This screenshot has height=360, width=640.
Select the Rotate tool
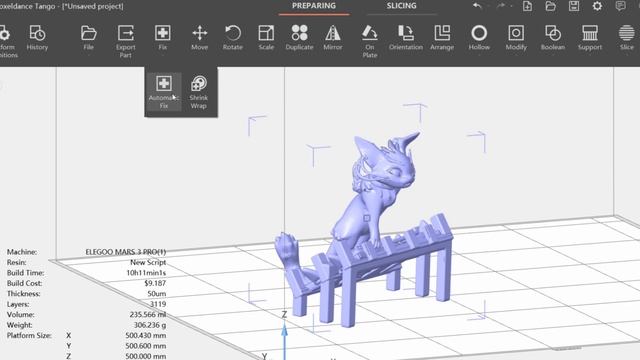coord(233,38)
